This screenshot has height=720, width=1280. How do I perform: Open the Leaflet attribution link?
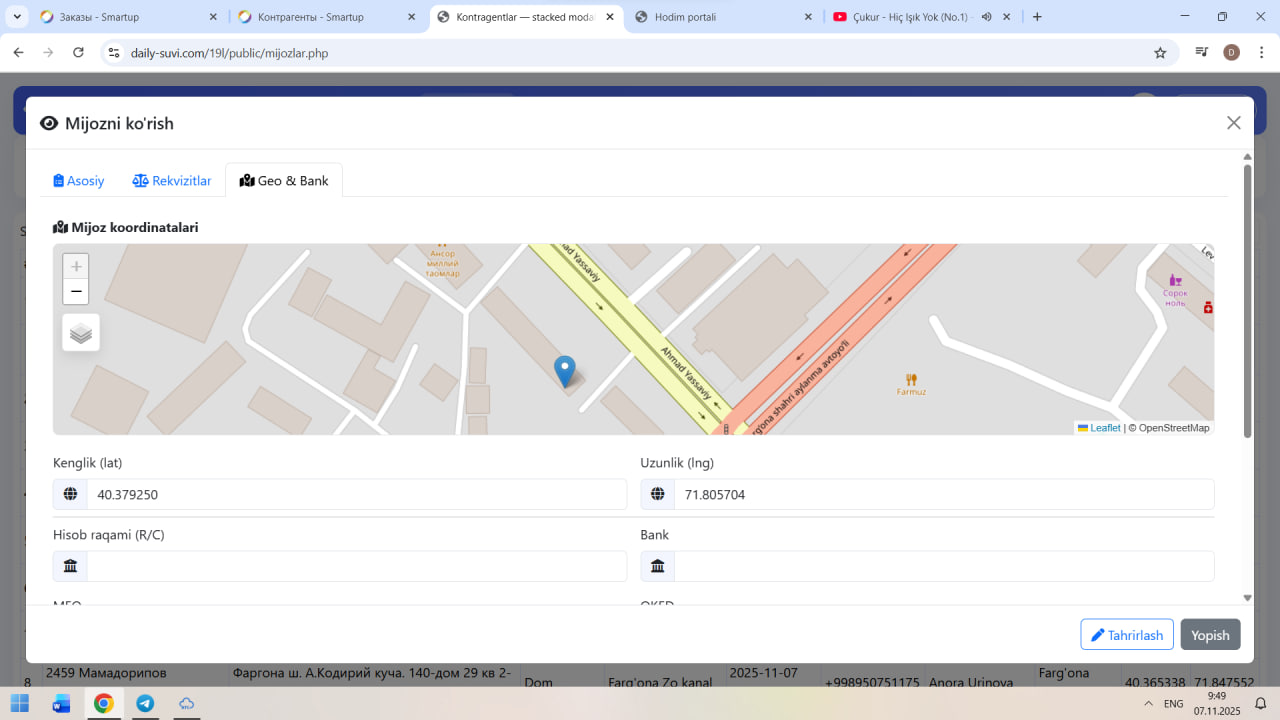point(1104,428)
